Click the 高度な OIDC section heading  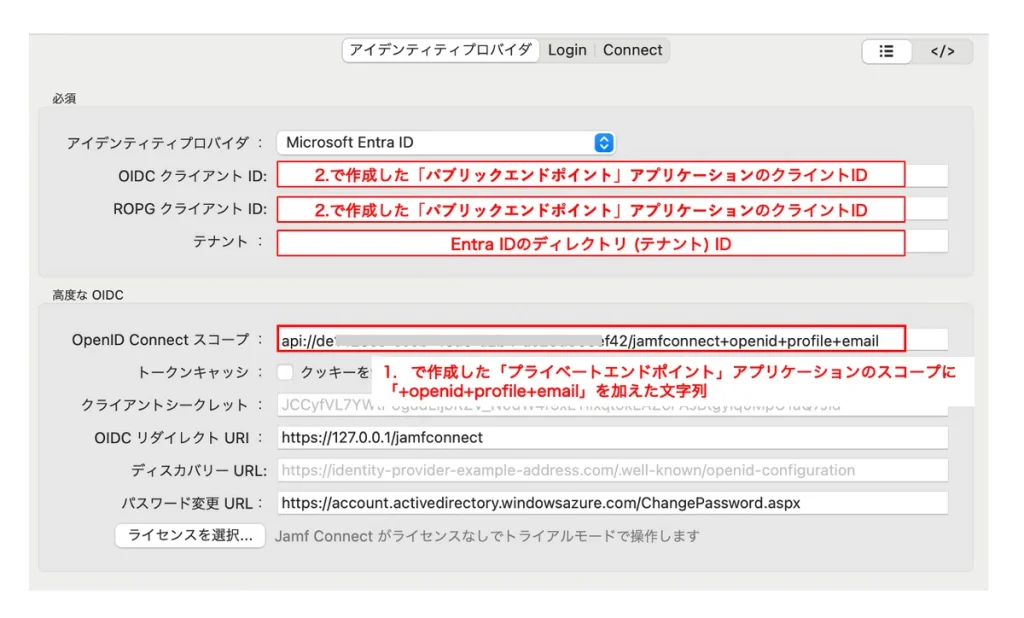coord(88,295)
